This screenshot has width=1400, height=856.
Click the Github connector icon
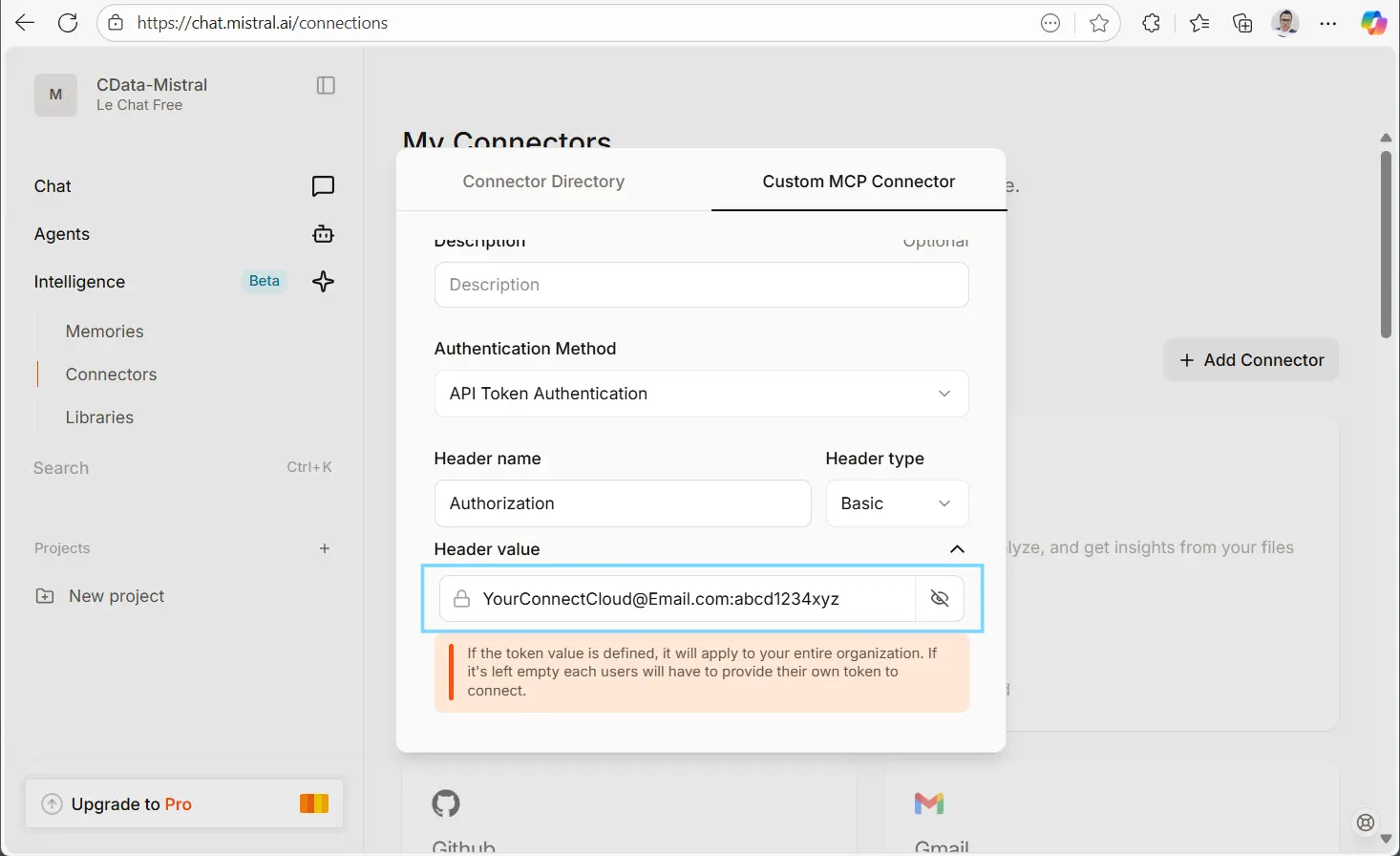coord(447,803)
